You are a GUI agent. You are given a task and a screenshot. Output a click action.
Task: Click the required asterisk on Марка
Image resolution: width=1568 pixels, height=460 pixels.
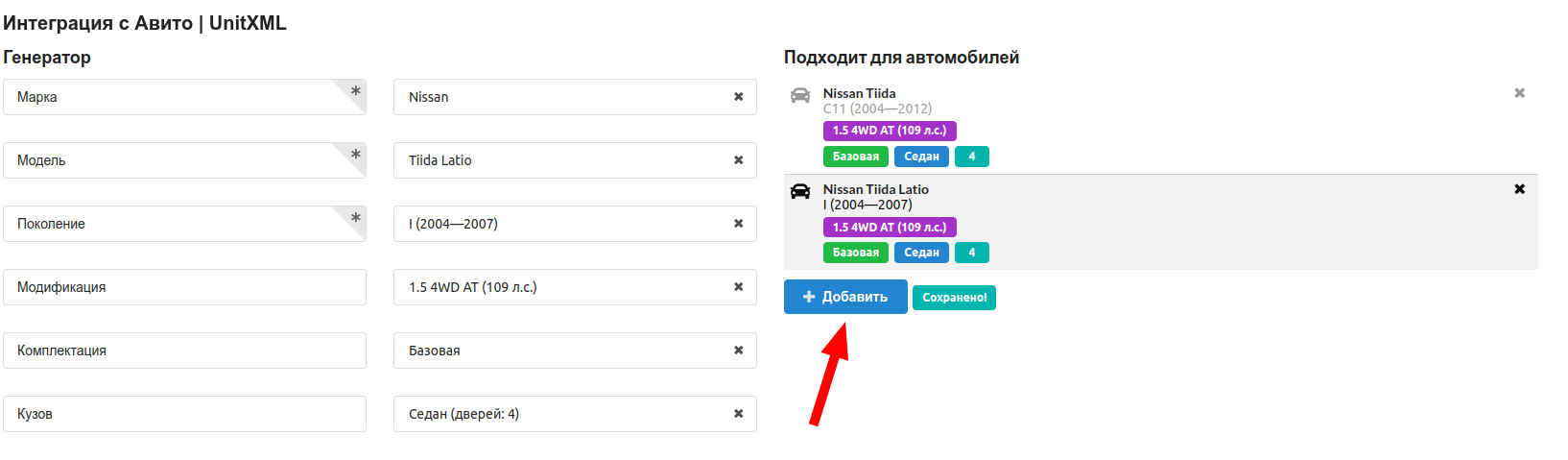355,91
